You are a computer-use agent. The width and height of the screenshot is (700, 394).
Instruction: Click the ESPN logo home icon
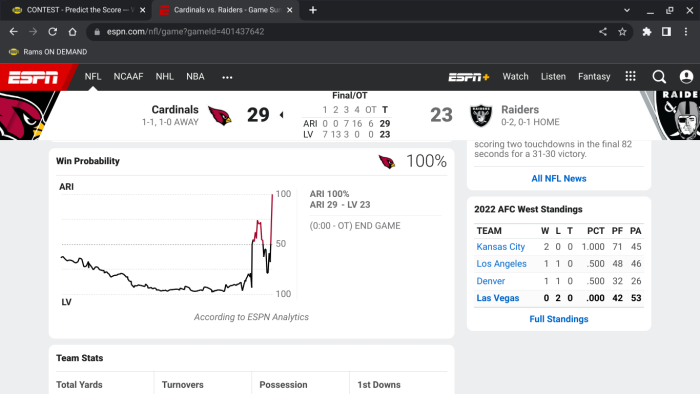(33, 77)
